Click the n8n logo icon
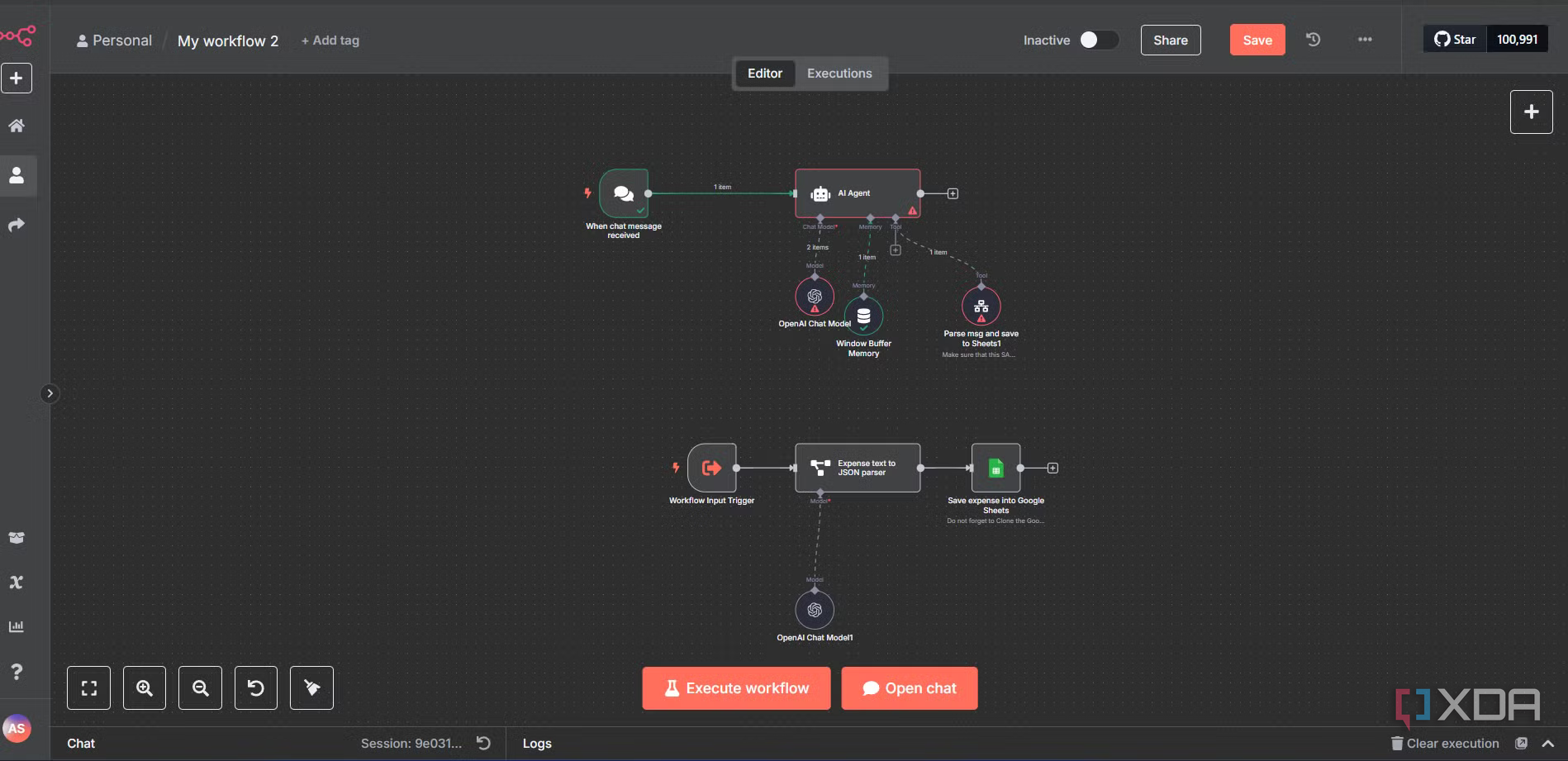The image size is (1568, 761). click(17, 36)
